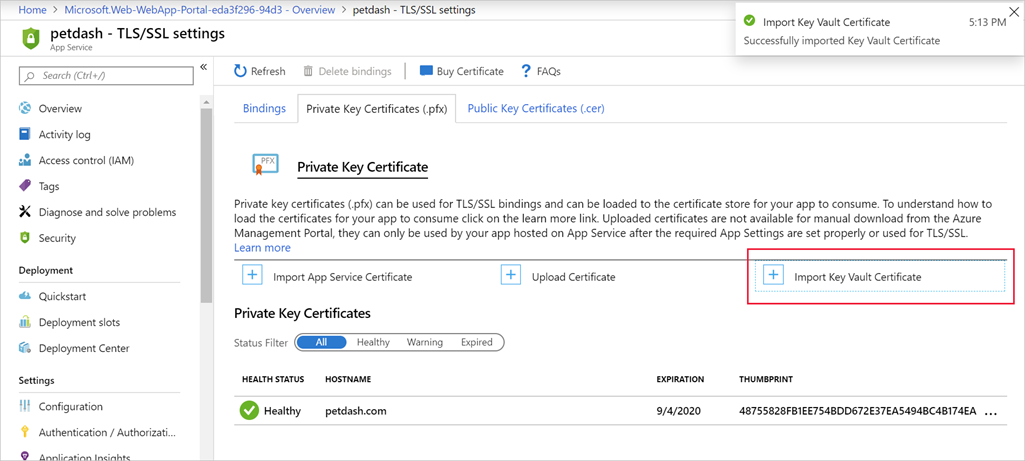Screen dimensions: 1025x461
Task: Switch to the Bindings tab
Action: click(x=264, y=109)
